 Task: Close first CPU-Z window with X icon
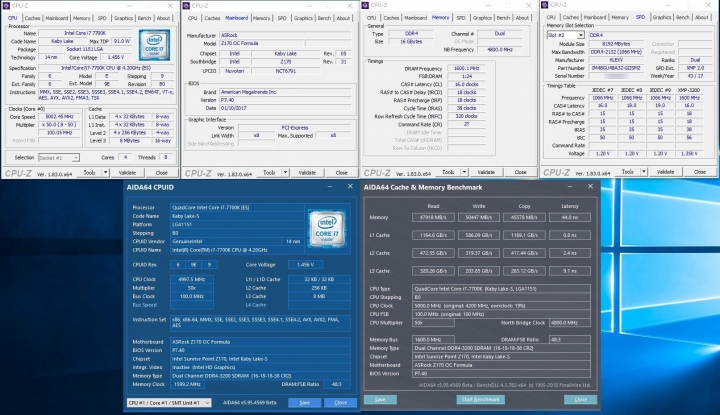point(170,6)
